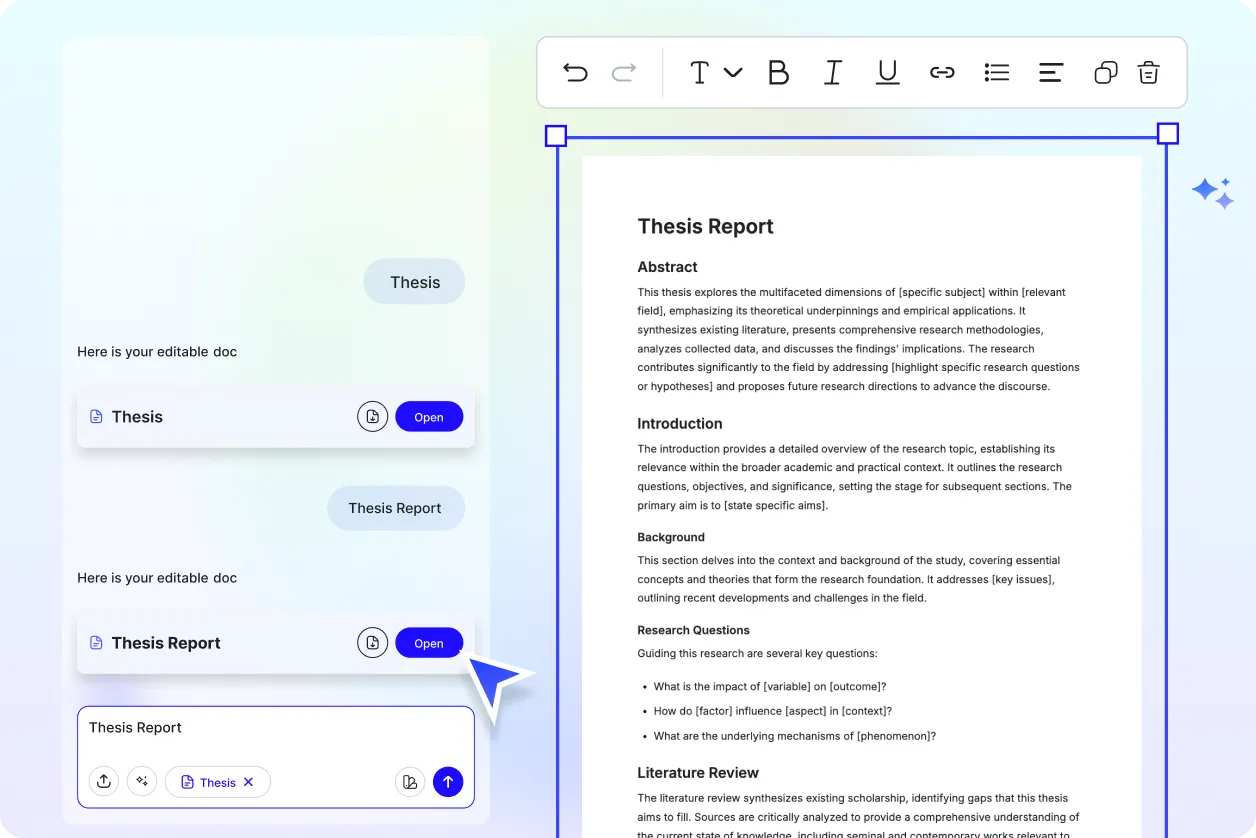1256x838 pixels.
Task: Send the prompt with arrow button
Action: 448,782
